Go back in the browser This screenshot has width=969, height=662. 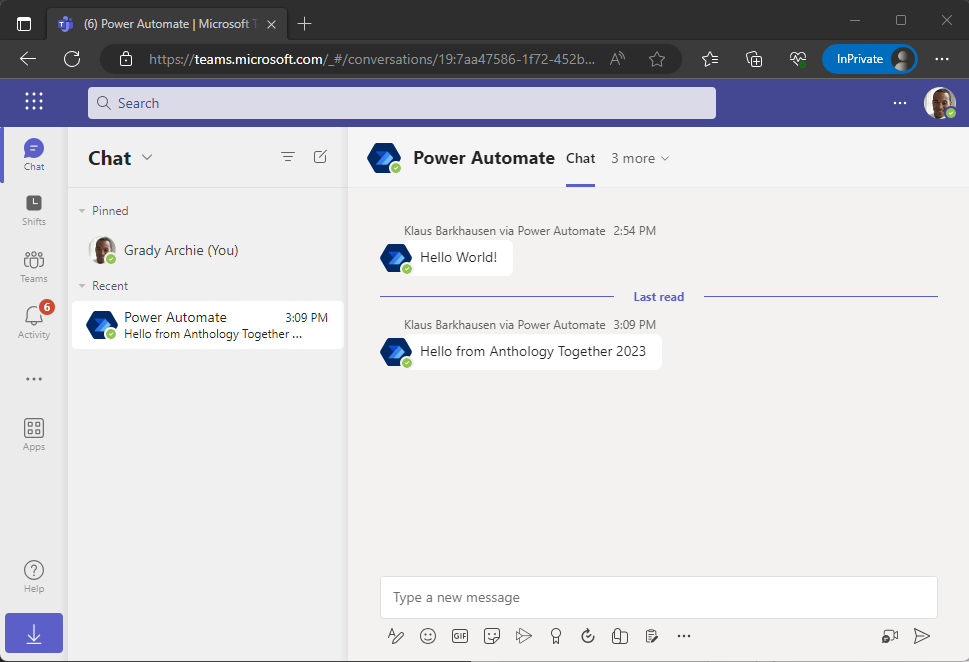click(28, 59)
